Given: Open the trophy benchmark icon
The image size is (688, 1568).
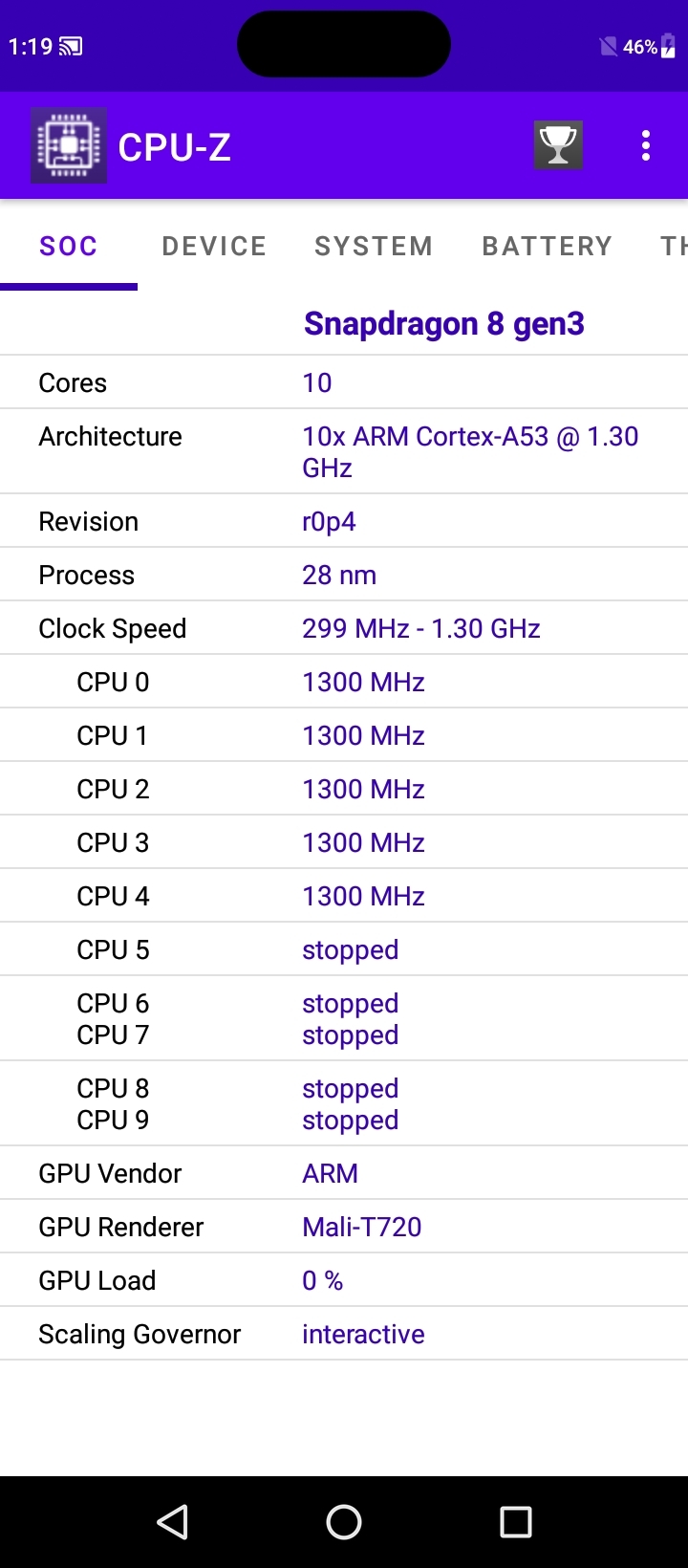Looking at the screenshot, I should pos(558,146).
